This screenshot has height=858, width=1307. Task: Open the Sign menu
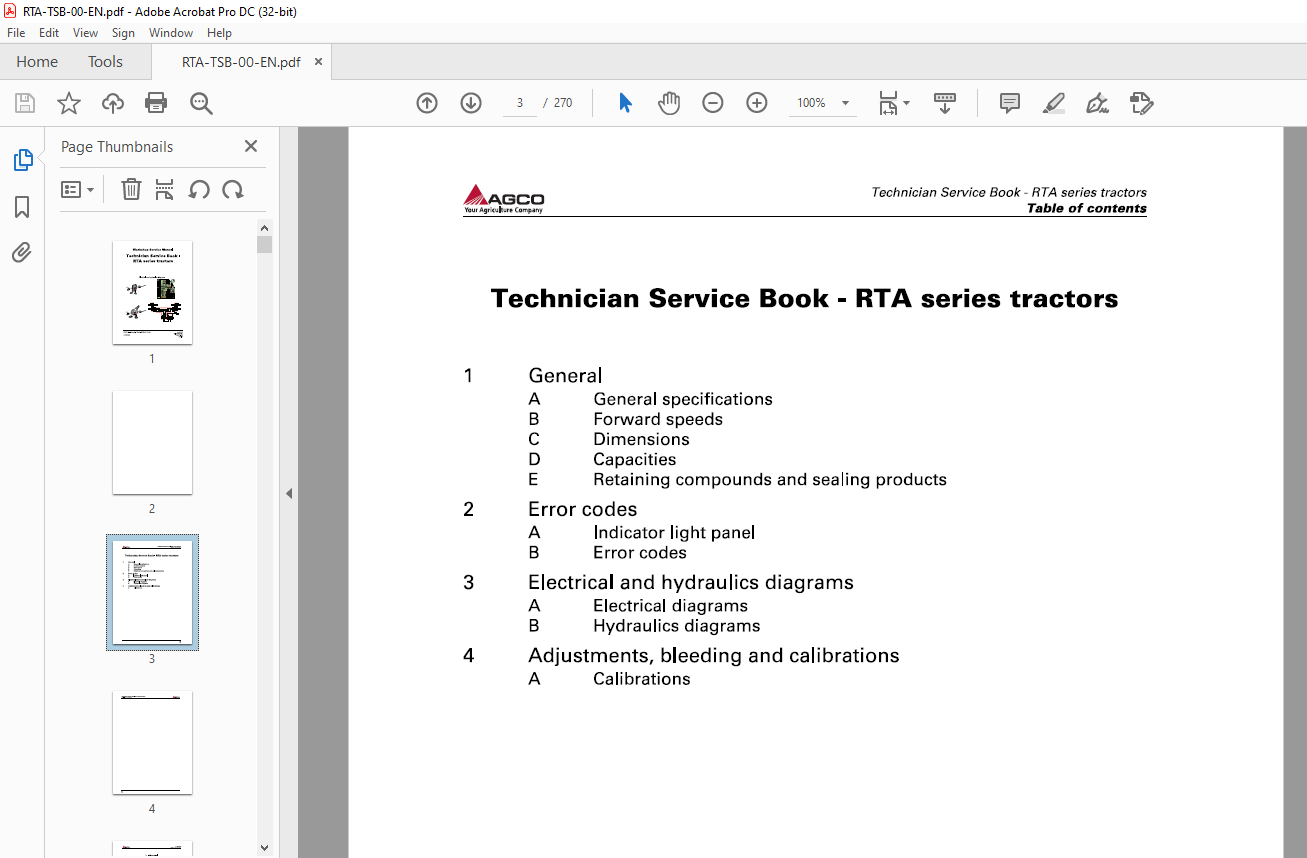pyautogui.click(x=123, y=33)
